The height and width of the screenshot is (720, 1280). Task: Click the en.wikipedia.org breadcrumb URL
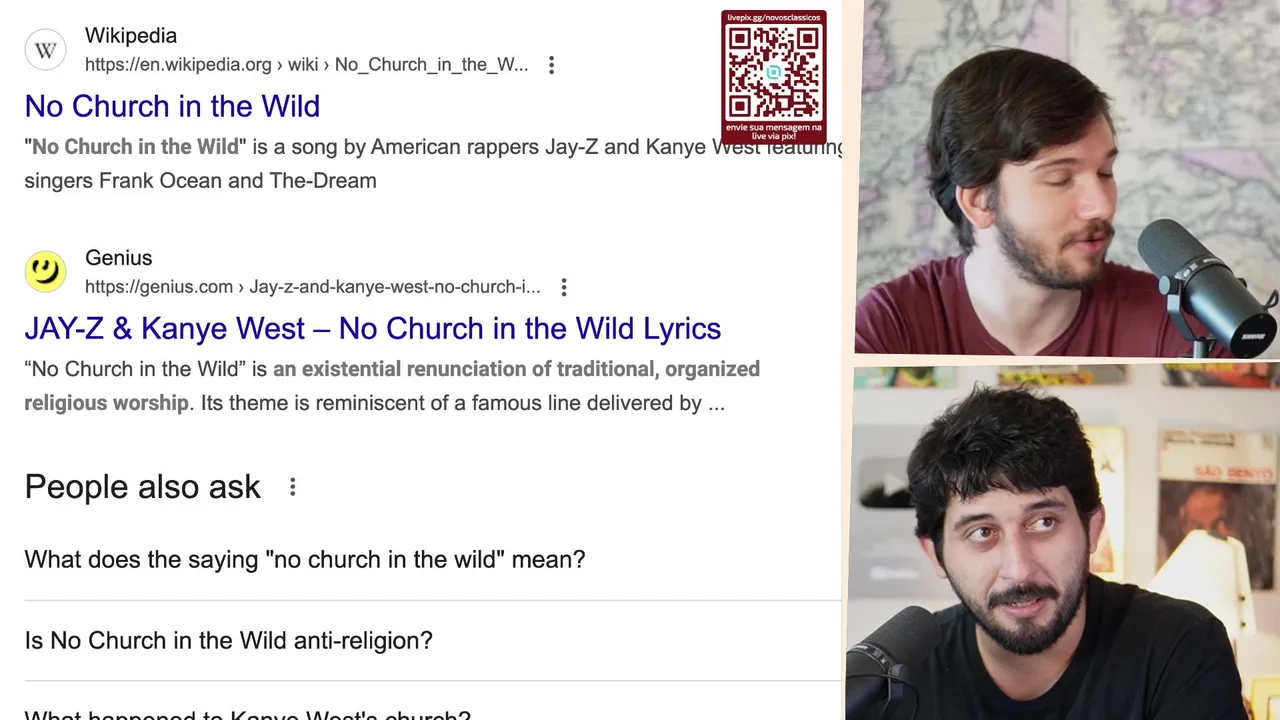(x=306, y=65)
